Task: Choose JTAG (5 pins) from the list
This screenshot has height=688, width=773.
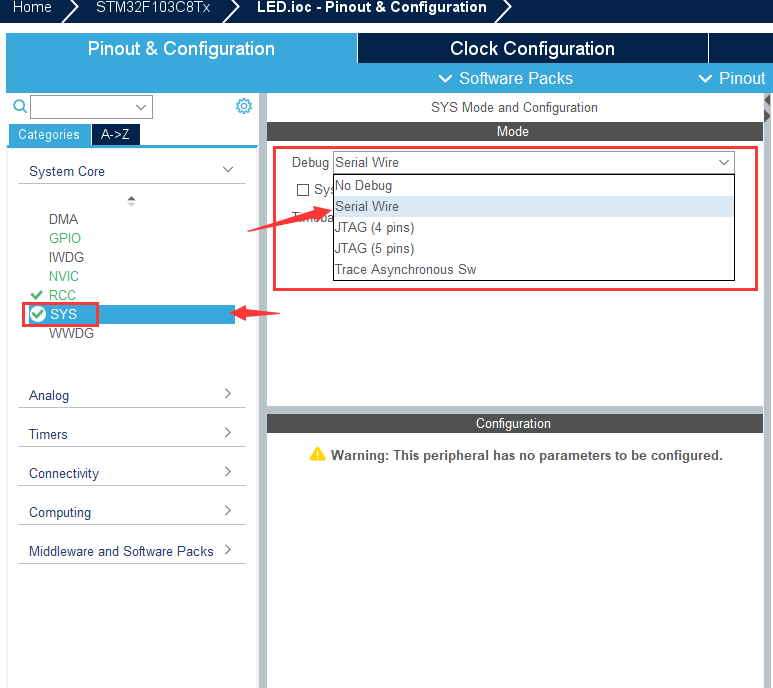Action: tap(374, 248)
